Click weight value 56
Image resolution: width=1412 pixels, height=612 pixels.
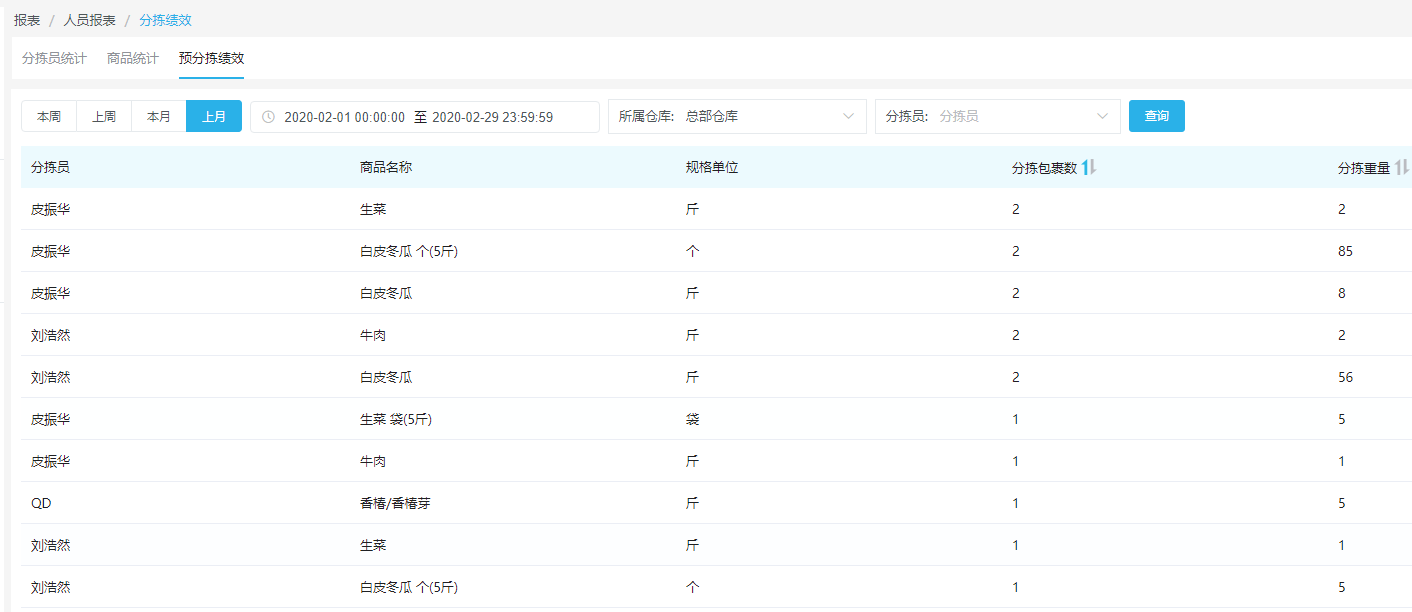tap(1345, 377)
